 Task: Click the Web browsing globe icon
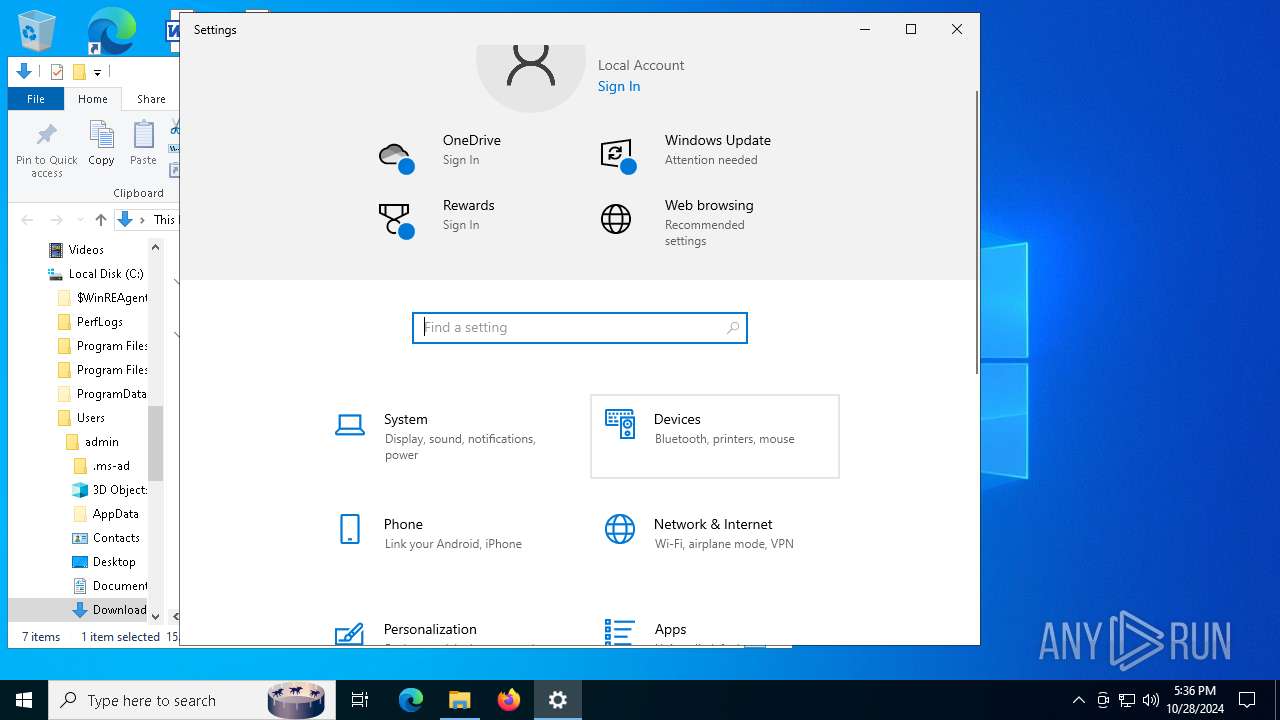tap(616, 219)
